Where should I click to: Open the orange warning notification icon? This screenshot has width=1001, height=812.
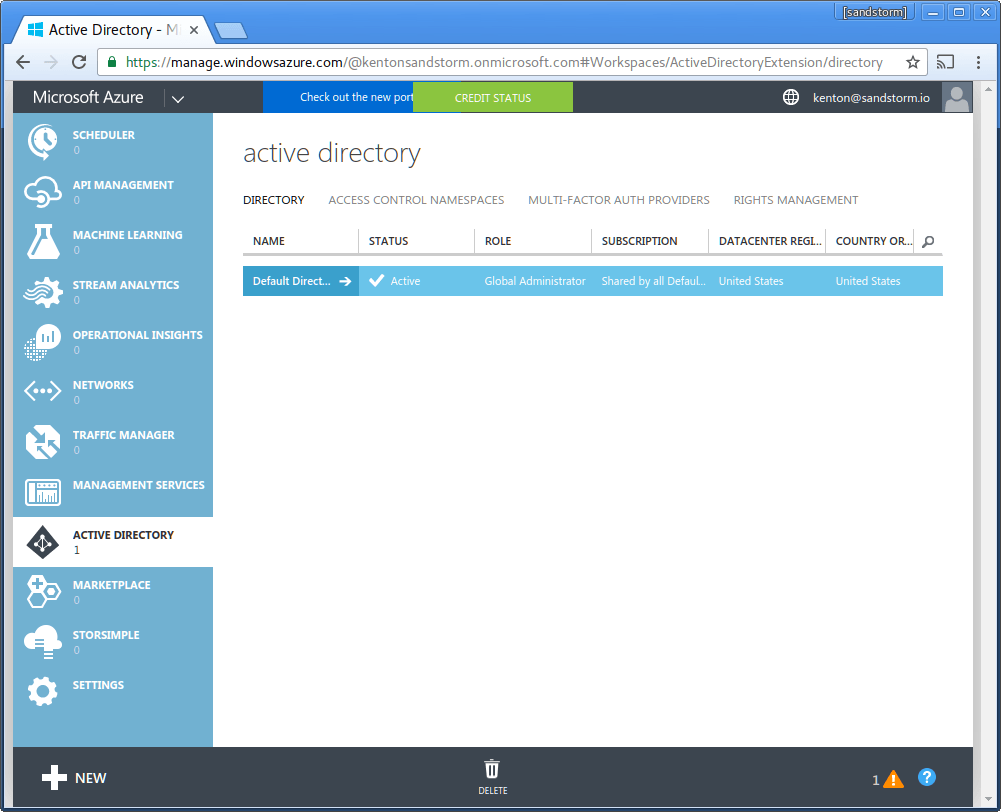pyautogui.click(x=893, y=779)
